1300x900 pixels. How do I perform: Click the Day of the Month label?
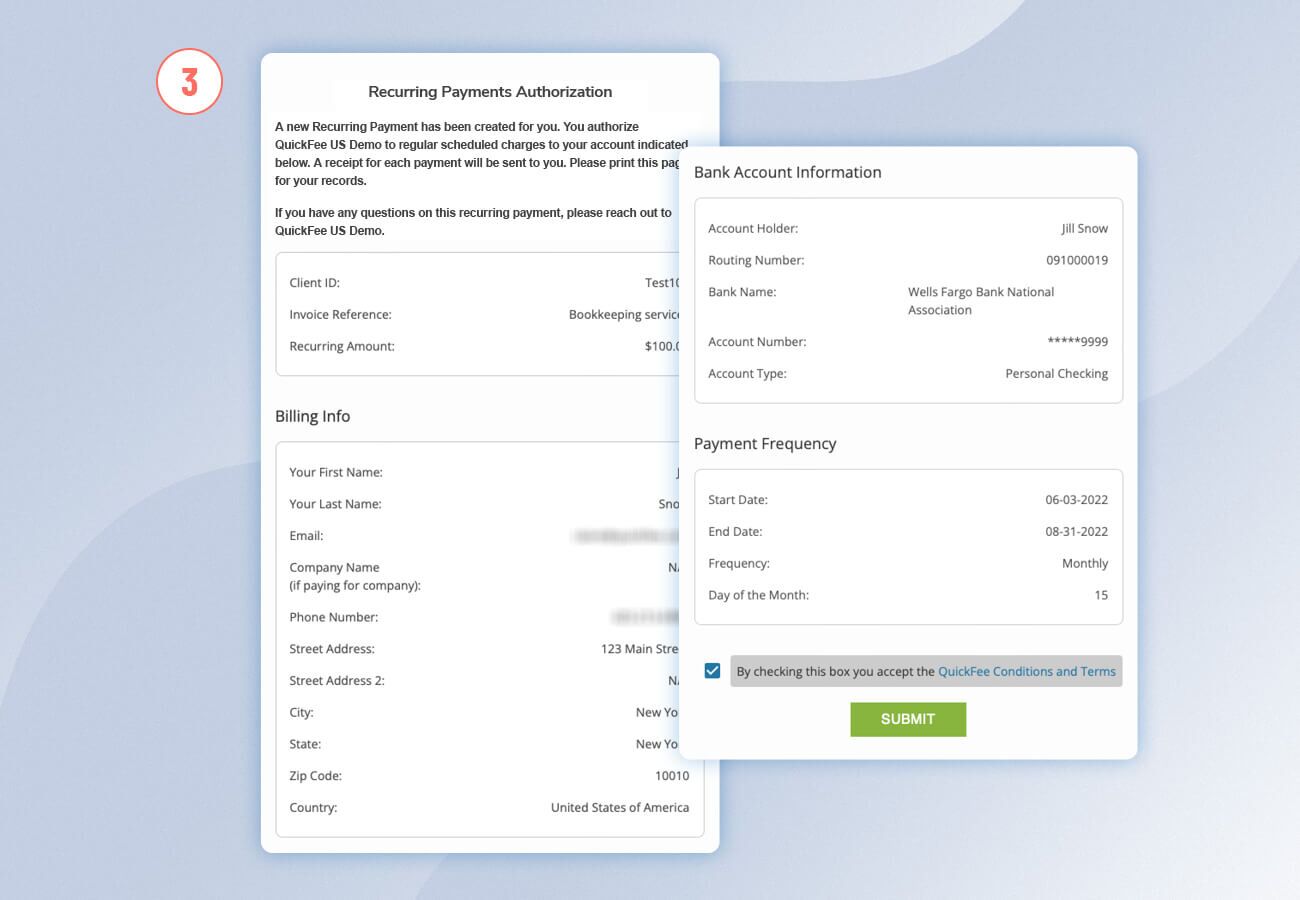click(758, 595)
